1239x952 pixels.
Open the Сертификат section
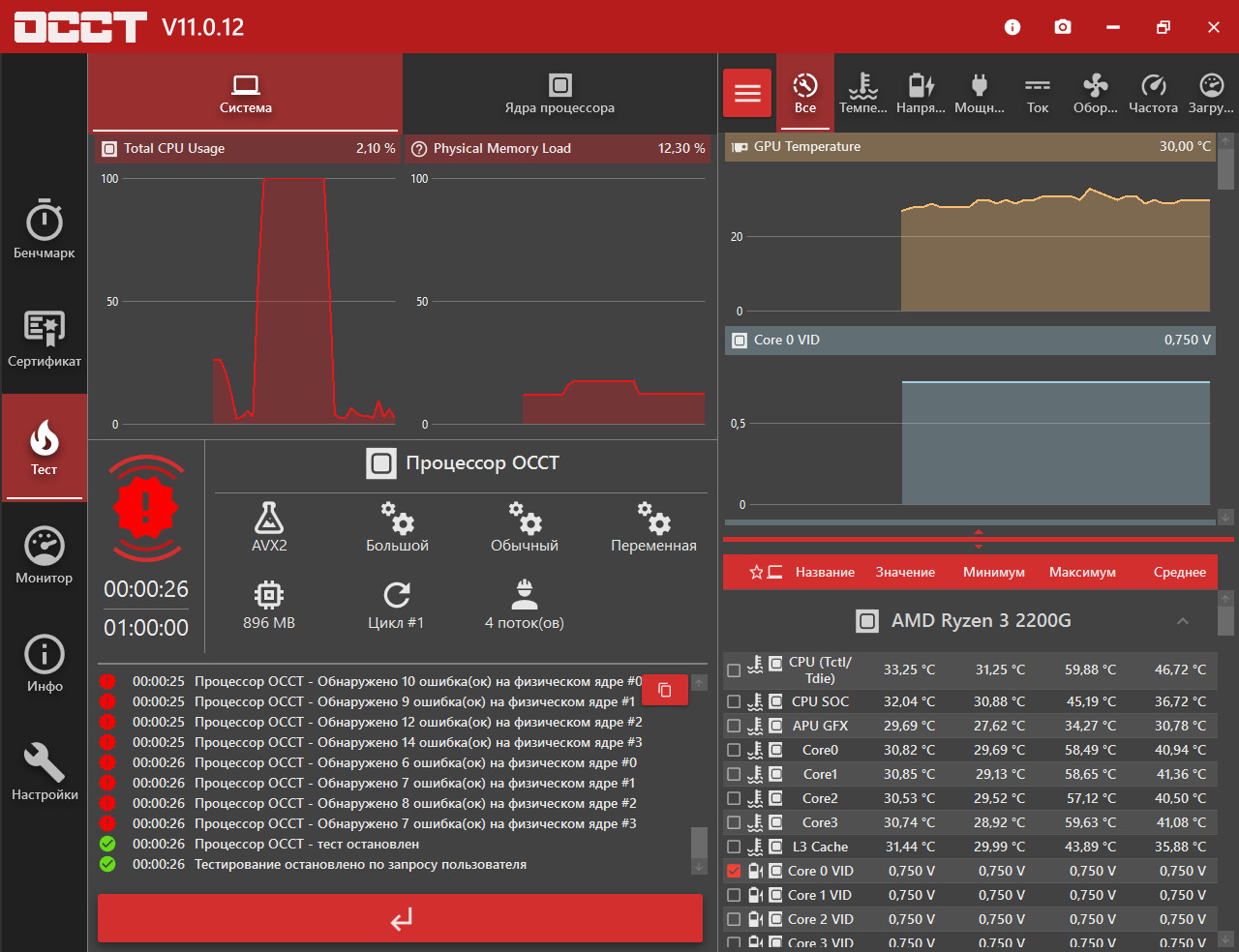[44, 339]
